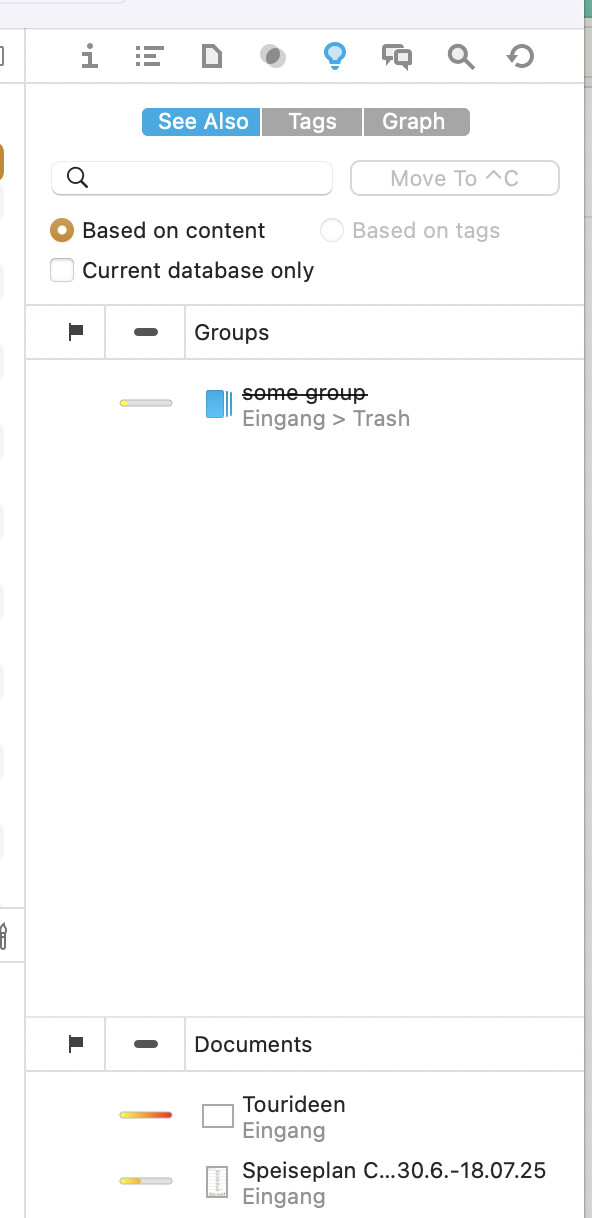Open the Search magnifier inspector
The height and width of the screenshot is (1218, 592).
[460, 57]
